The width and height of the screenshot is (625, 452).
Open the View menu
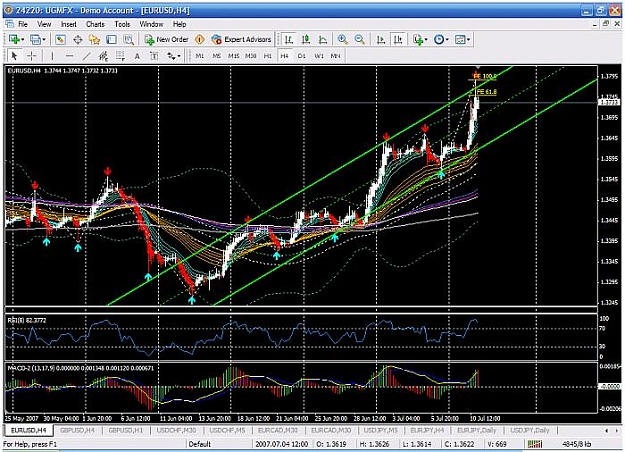coord(44,24)
